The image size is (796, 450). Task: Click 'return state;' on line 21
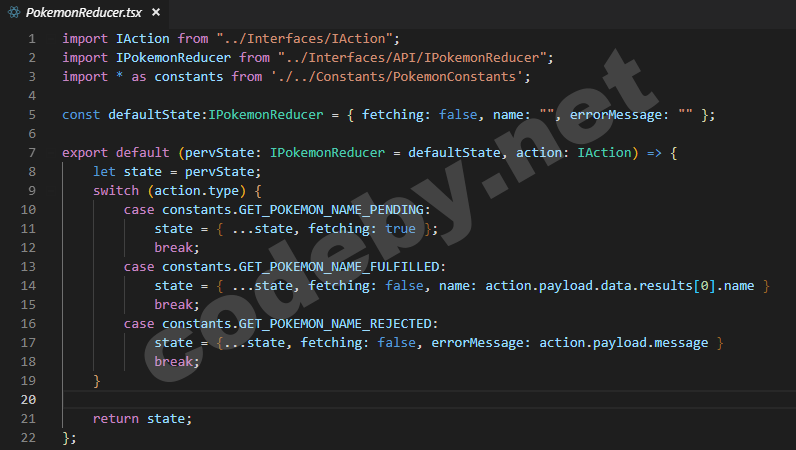click(142, 419)
